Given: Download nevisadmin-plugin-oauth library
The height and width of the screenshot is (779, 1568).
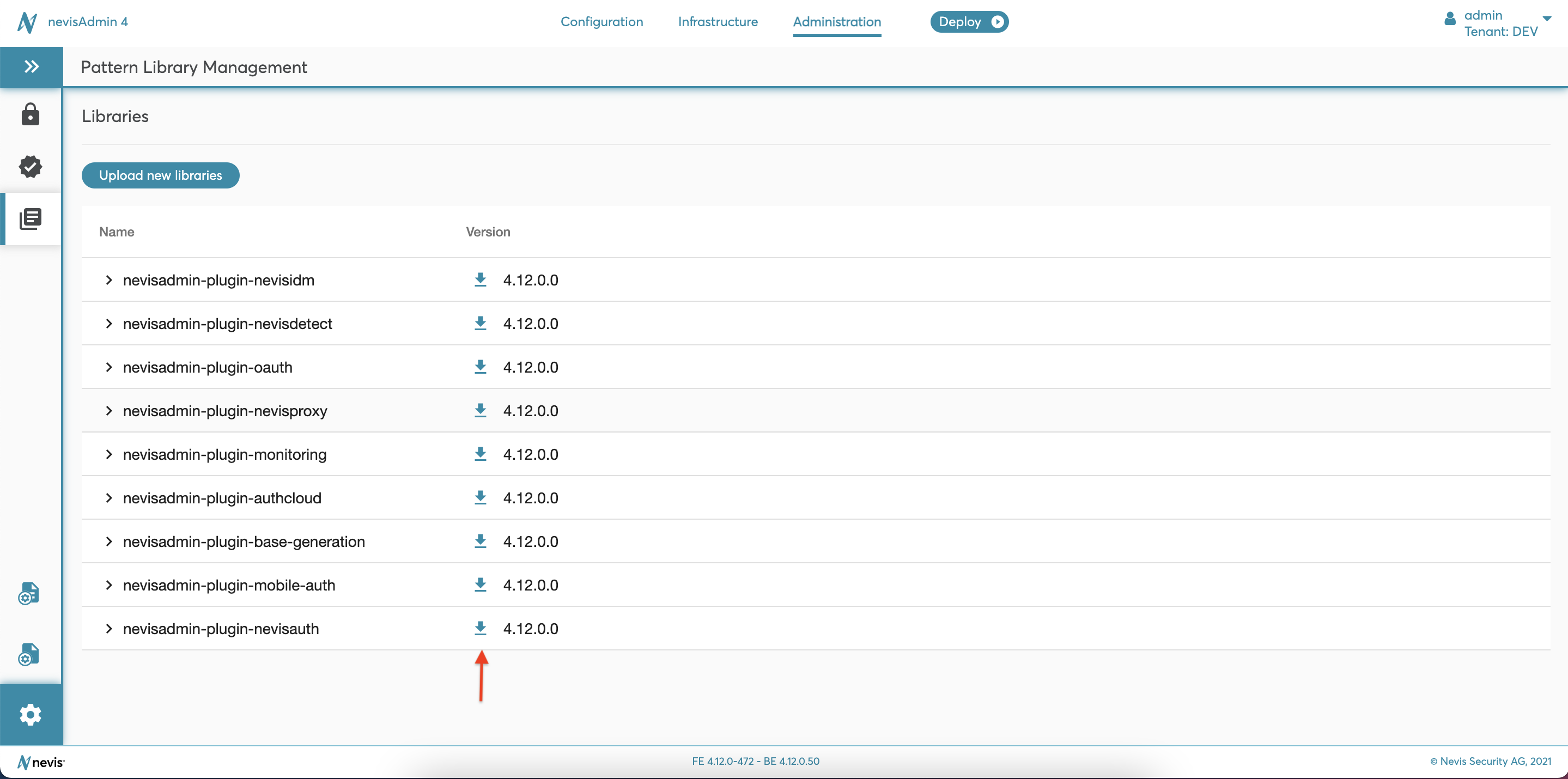Looking at the screenshot, I should click(480, 367).
